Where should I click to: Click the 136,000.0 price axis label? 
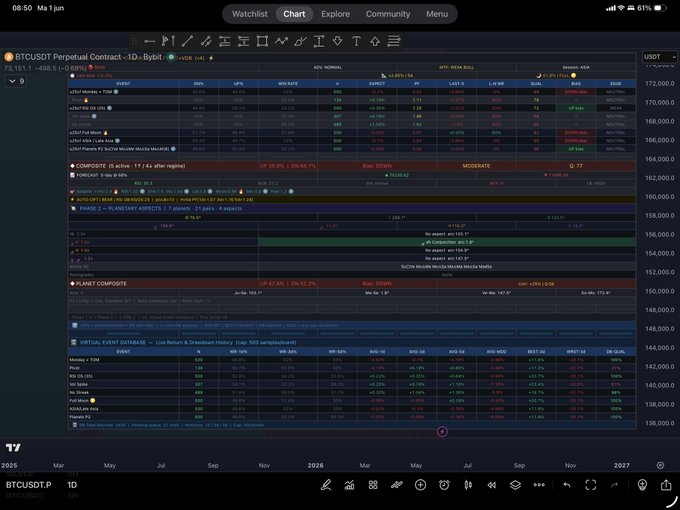coord(660,423)
